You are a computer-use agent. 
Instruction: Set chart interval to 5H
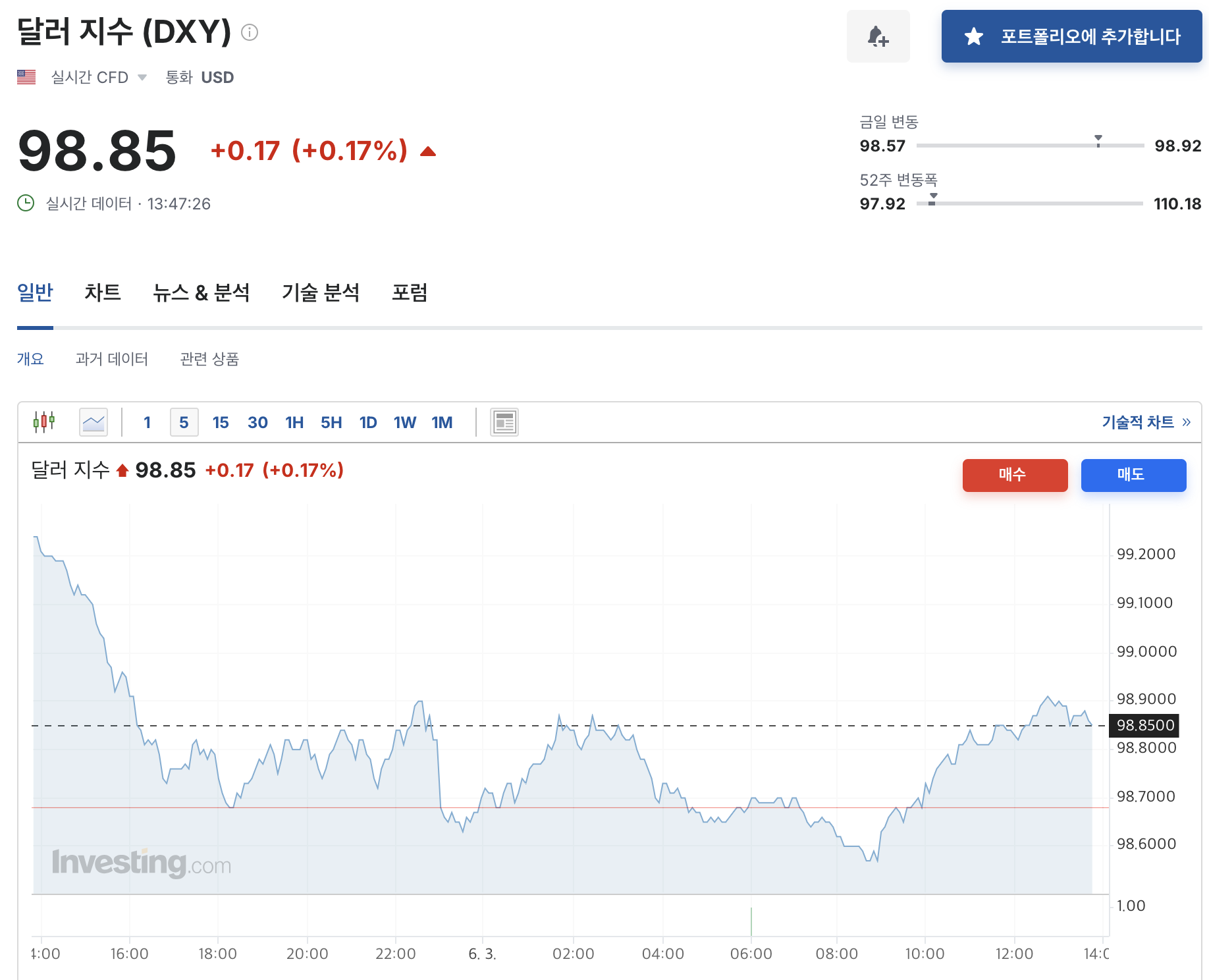[331, 422]
